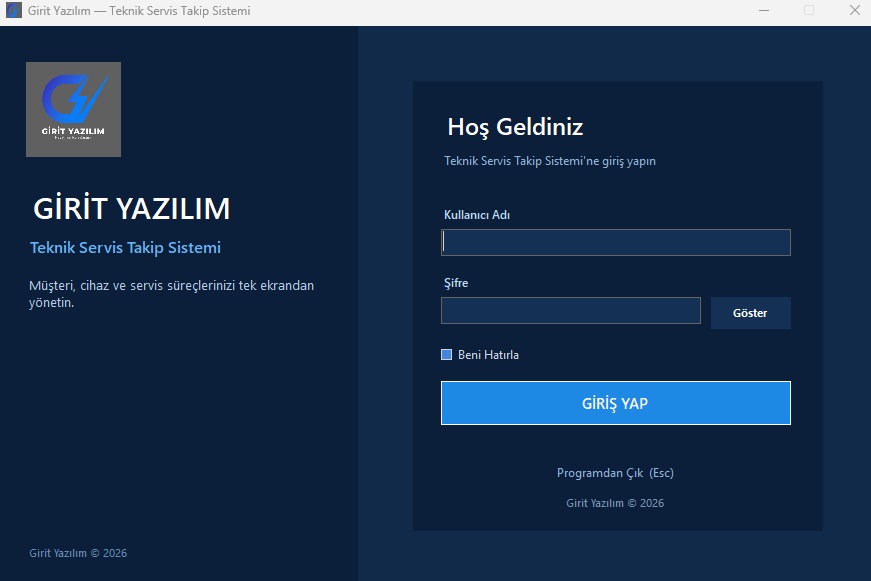The width and height of the screenshot is (871, 581).
Task: Exit via Programdan Çık (Esc) link
Action: click(x=615, y=473)
